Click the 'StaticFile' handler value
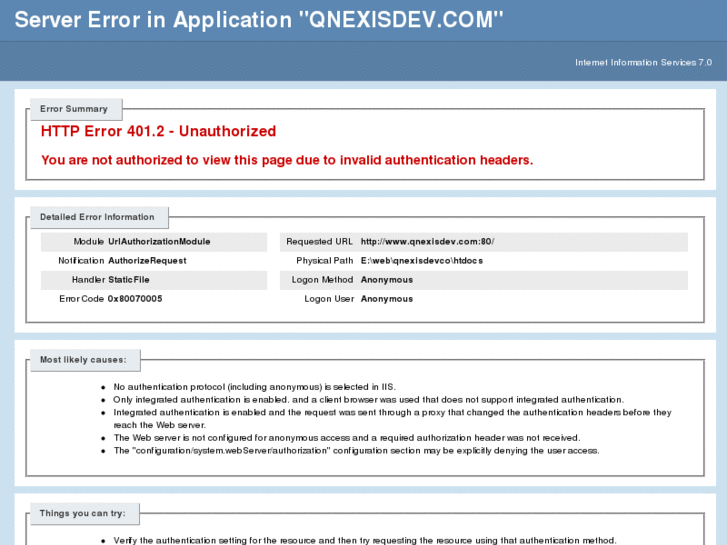This screenshot has width=727, height=545. 128,280
